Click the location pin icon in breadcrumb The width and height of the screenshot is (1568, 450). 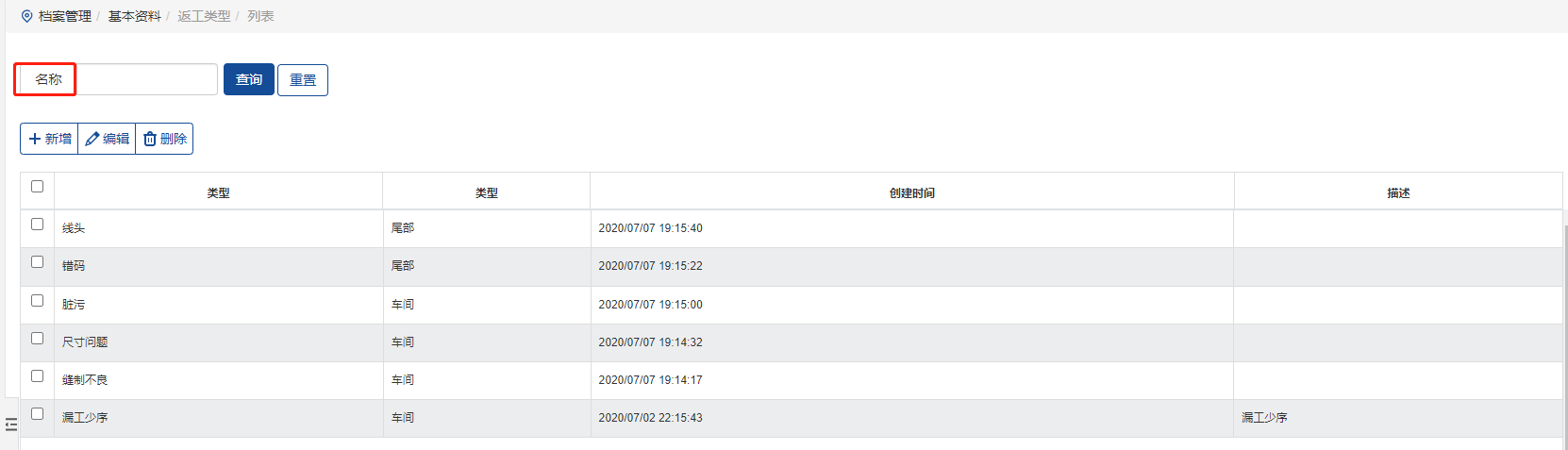[x=26, y=16]
